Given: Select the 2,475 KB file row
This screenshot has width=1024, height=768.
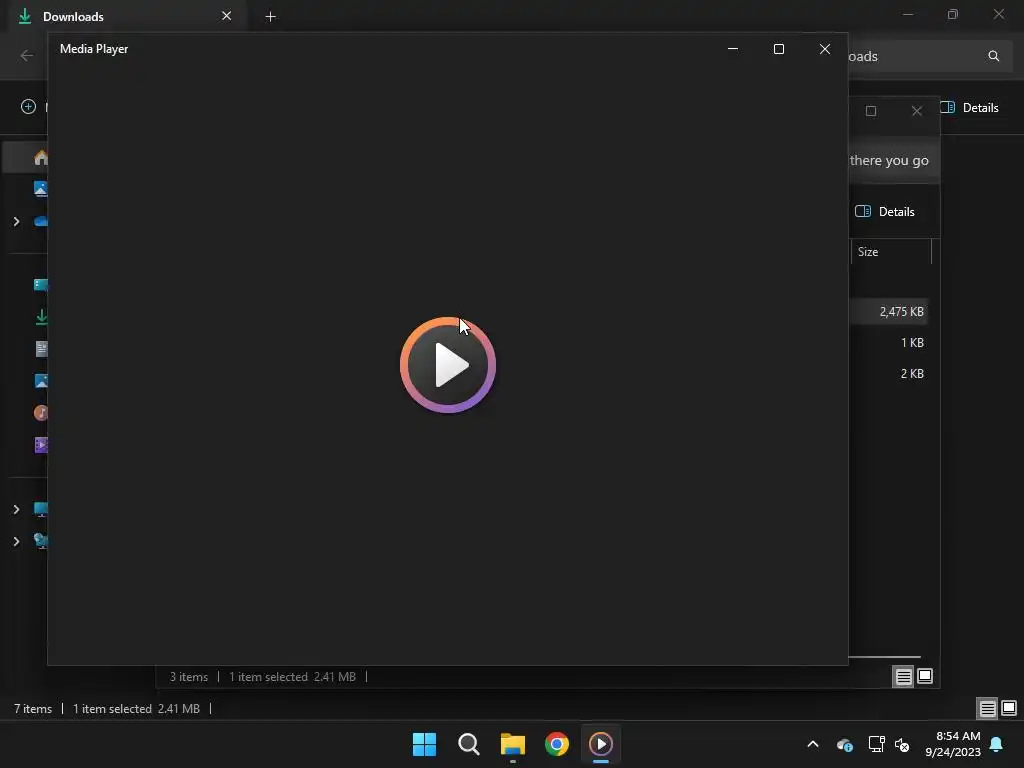Looking at the screenshot, I should click(x=888, y=312).
